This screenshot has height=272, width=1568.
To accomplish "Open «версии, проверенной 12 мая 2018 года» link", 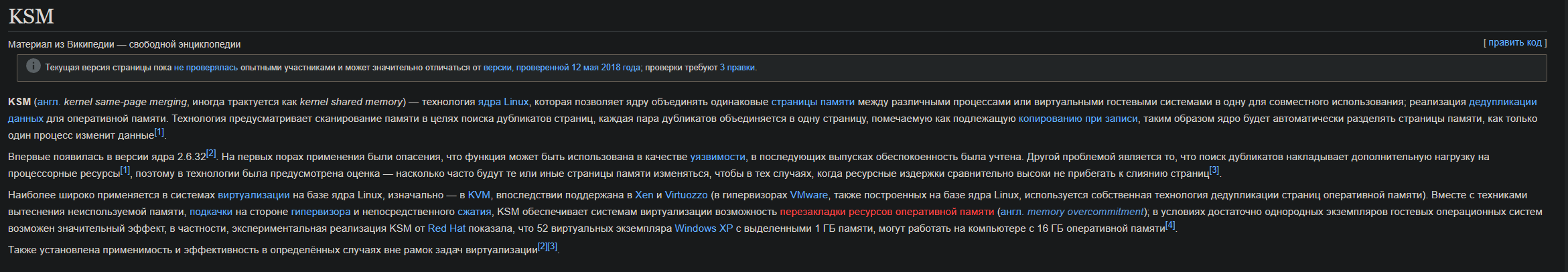I will tap(561, 68).
